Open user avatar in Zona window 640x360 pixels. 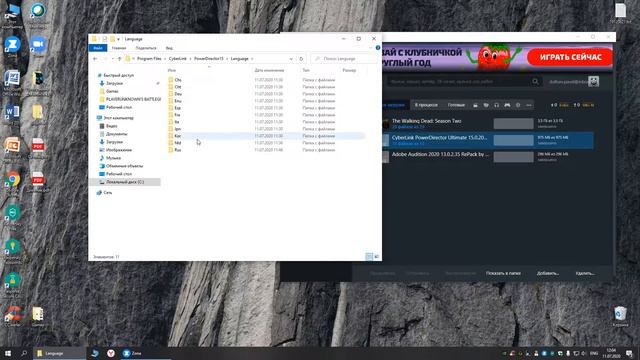coord(593,81)
